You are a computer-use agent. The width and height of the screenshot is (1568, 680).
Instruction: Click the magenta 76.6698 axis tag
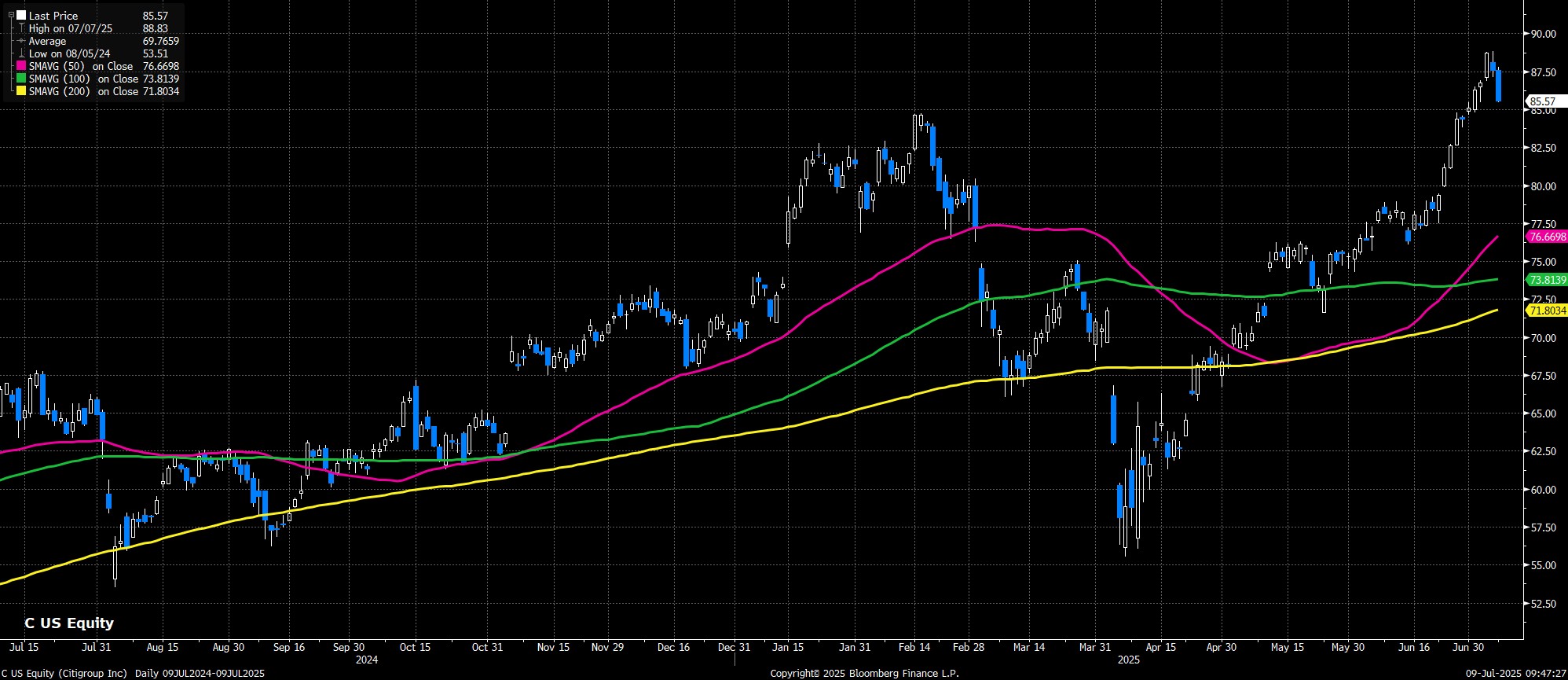pyautogui.click(x=1546, y=237)
